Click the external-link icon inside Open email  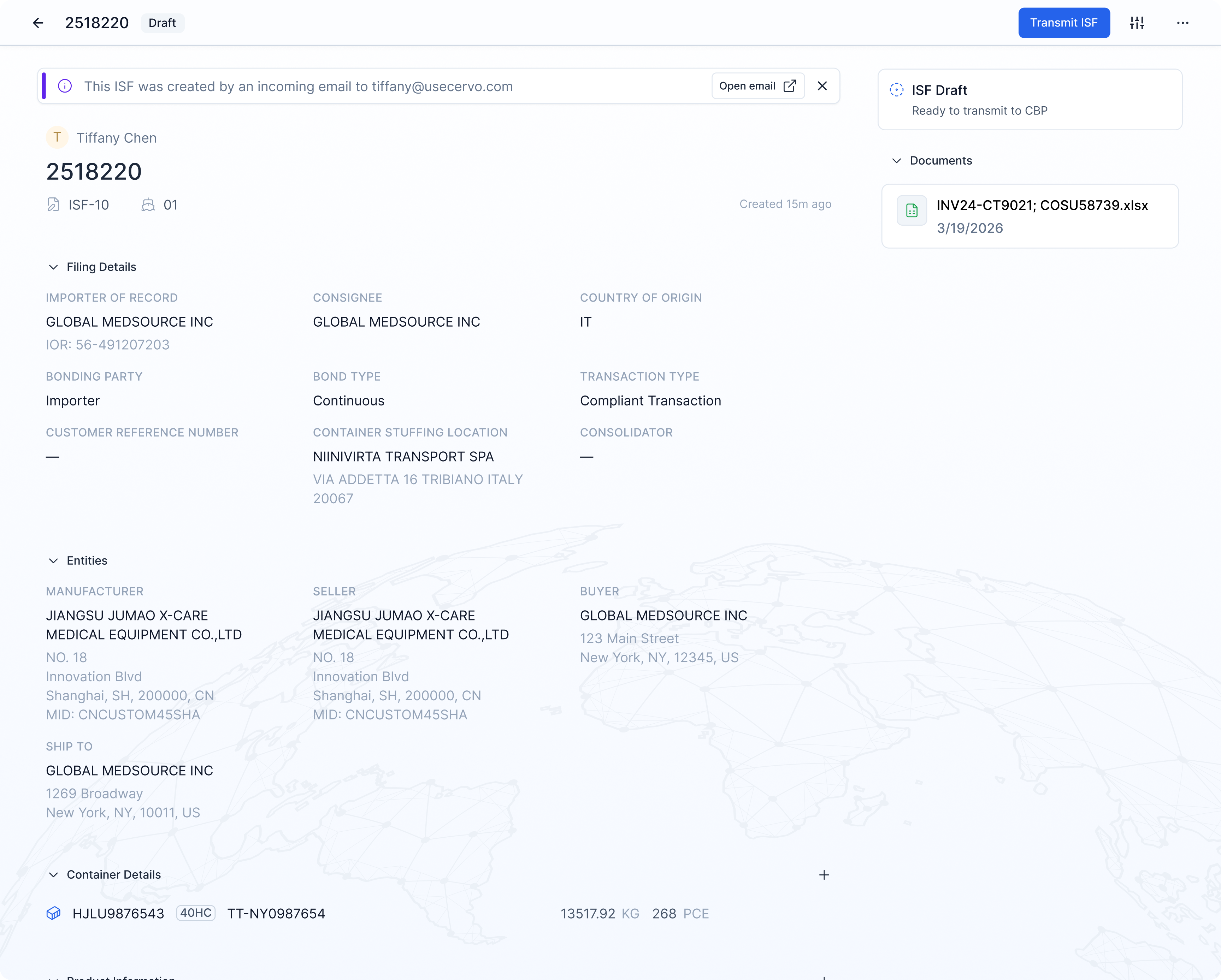(790, 85)
